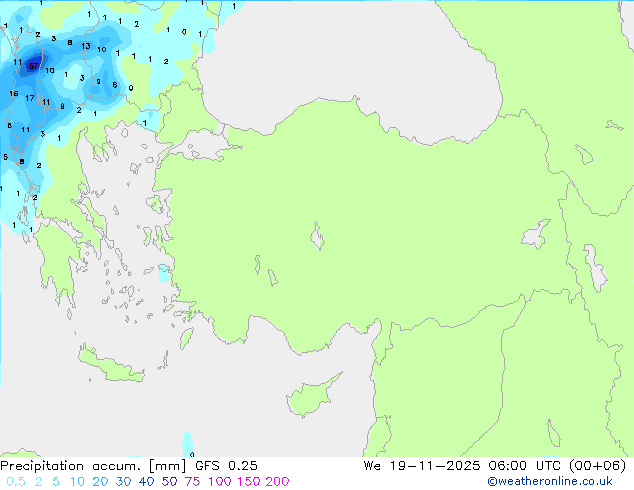Click the '17' precipitation value on map

(x=30, y=98)
